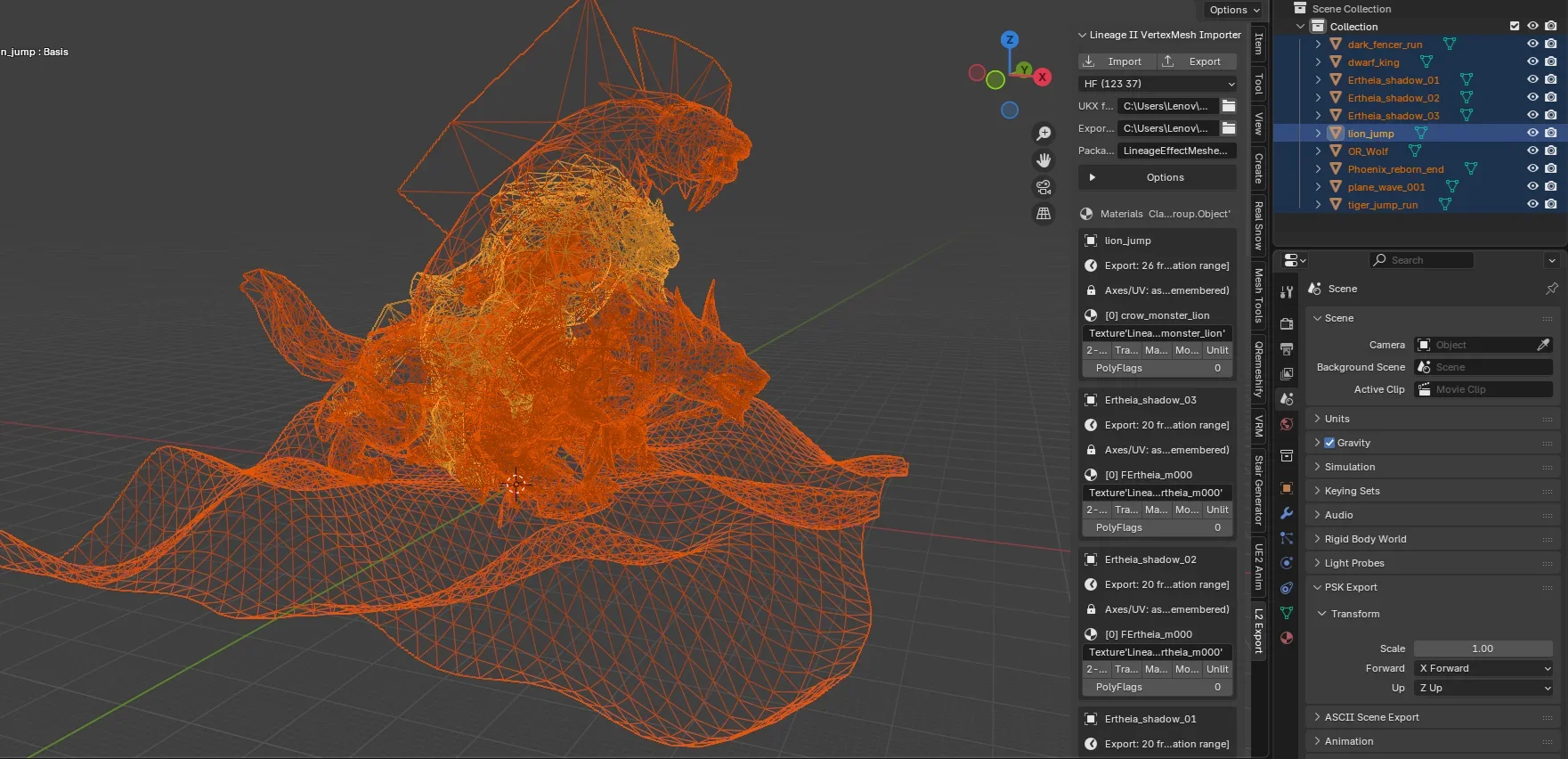1568x759 pixels.
Task: Click the hand pan icon in the viewport
Action: pos(1044,160)
